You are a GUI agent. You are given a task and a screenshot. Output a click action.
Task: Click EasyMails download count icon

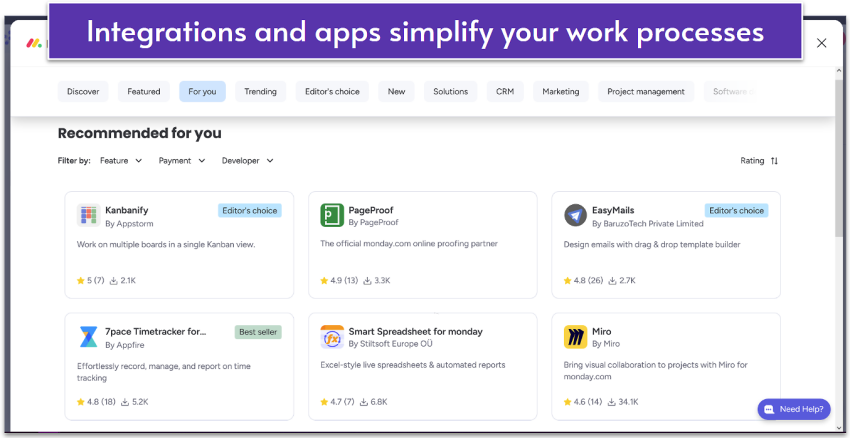pyautogui.click(x=612, y=281)
